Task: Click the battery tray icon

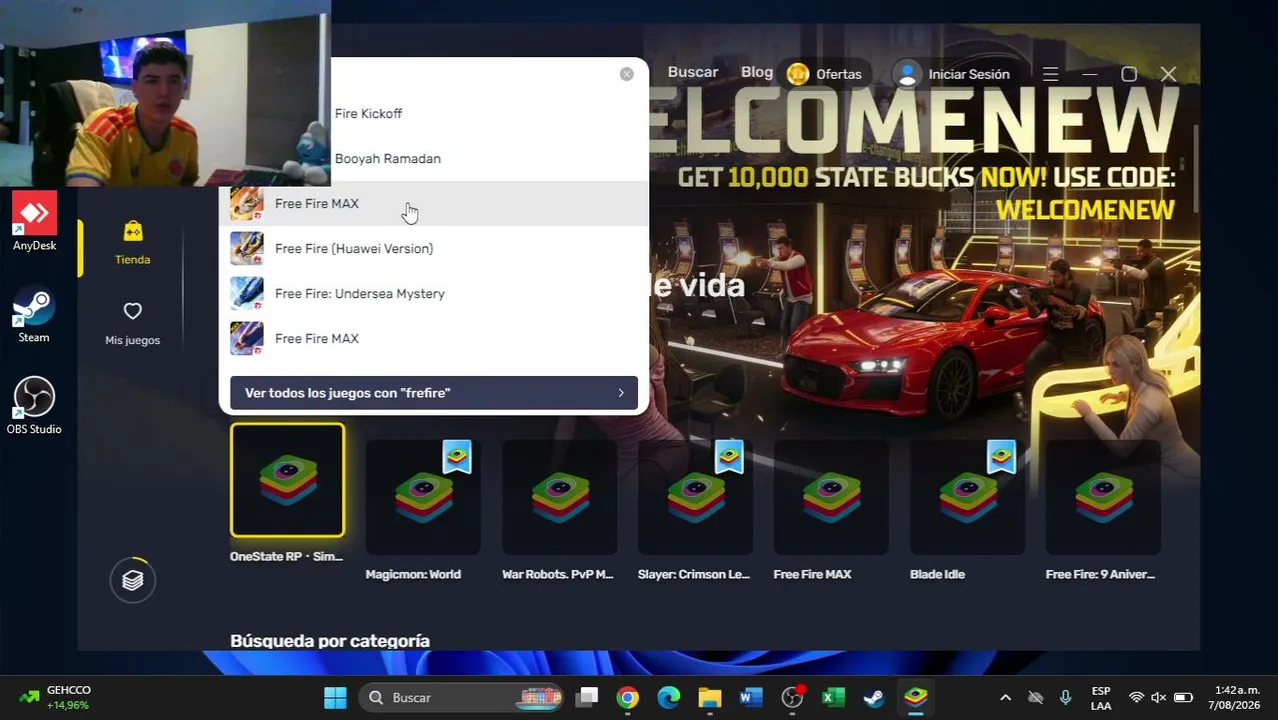Action: click(x=1183, y=697)
